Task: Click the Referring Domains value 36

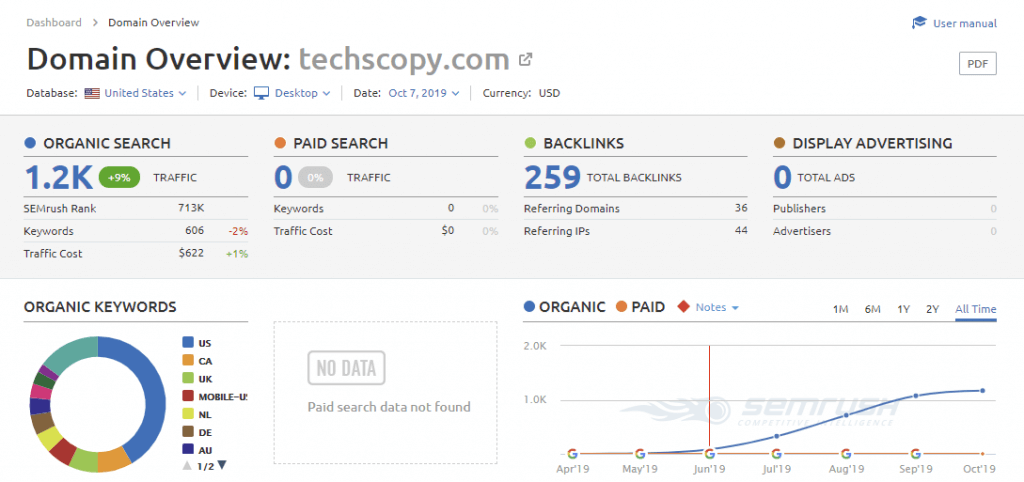Action: (x=741, y=208)
